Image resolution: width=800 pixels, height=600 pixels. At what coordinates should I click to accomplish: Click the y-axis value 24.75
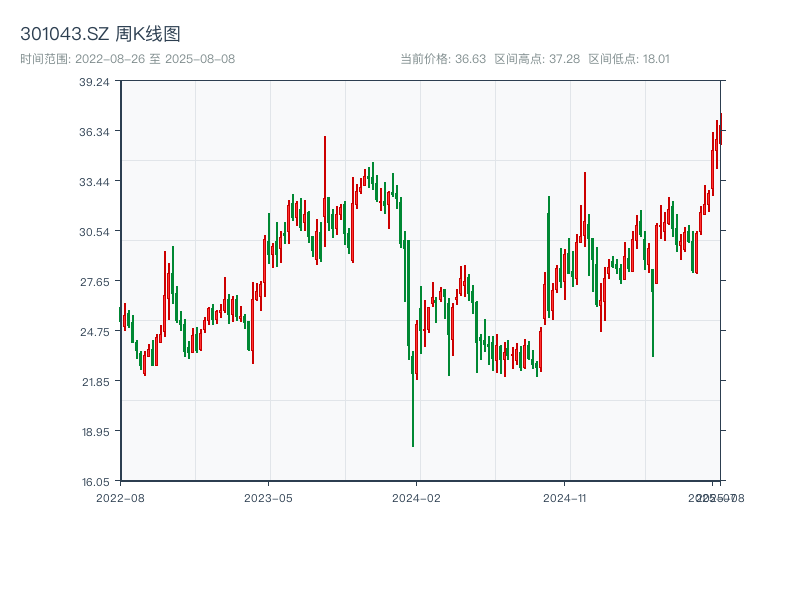pyautogui.click(x=94, y=332)
